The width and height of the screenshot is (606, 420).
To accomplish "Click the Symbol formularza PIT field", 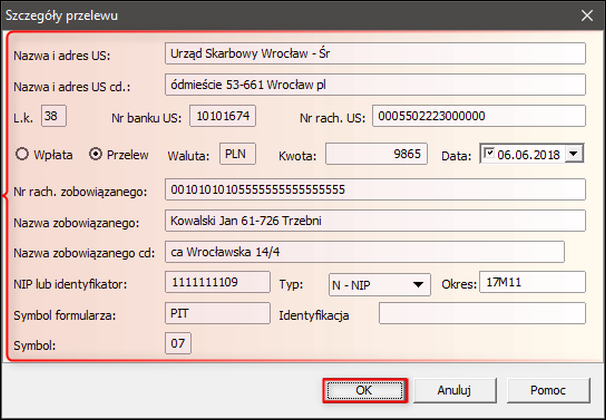I will point(218,313).
